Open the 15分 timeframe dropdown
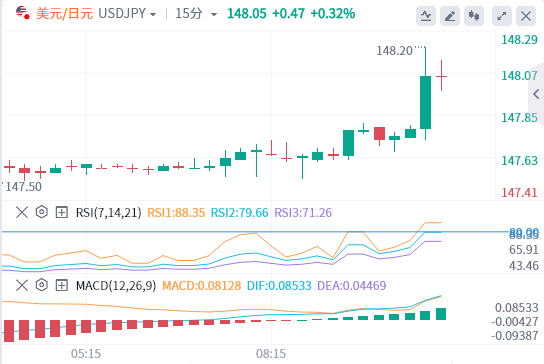Screen dimensions: 544x364 tap(196, 14)
